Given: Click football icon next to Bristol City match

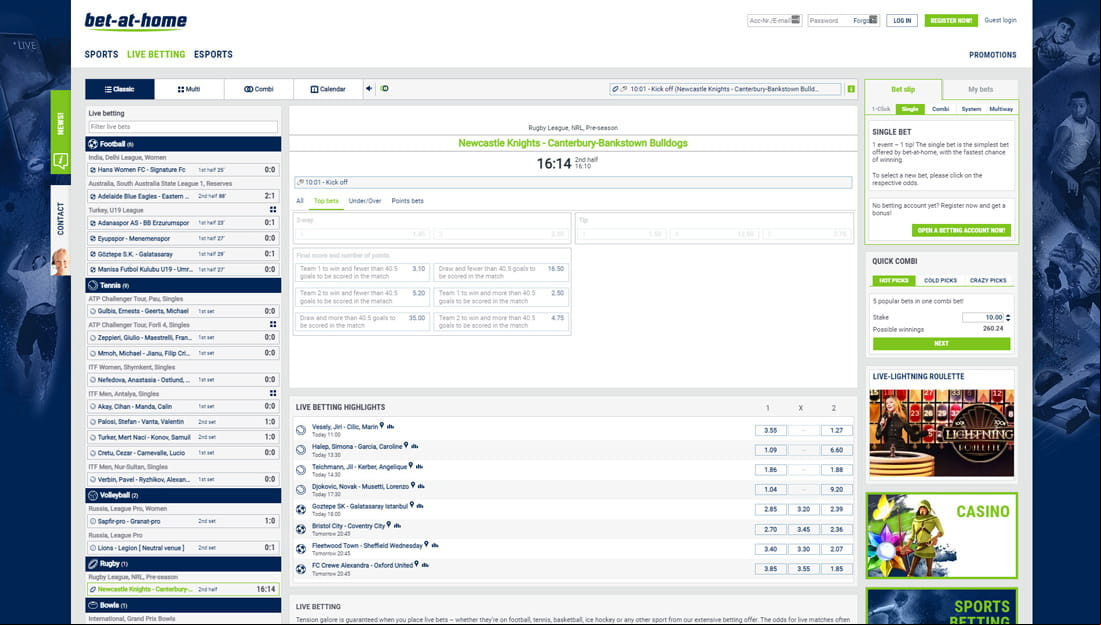Looking at the screenshot, I should pos(301,529).
